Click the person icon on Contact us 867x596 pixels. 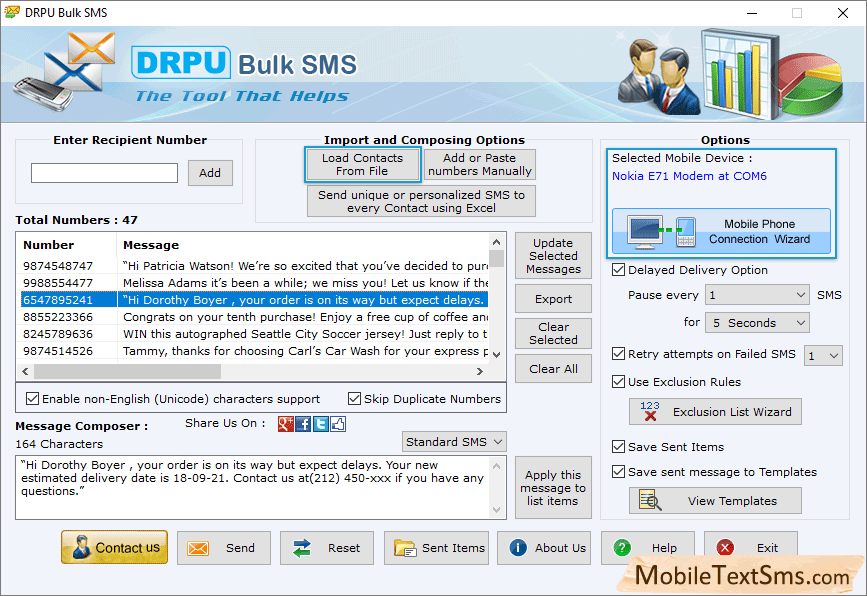[x=82, y=547]
